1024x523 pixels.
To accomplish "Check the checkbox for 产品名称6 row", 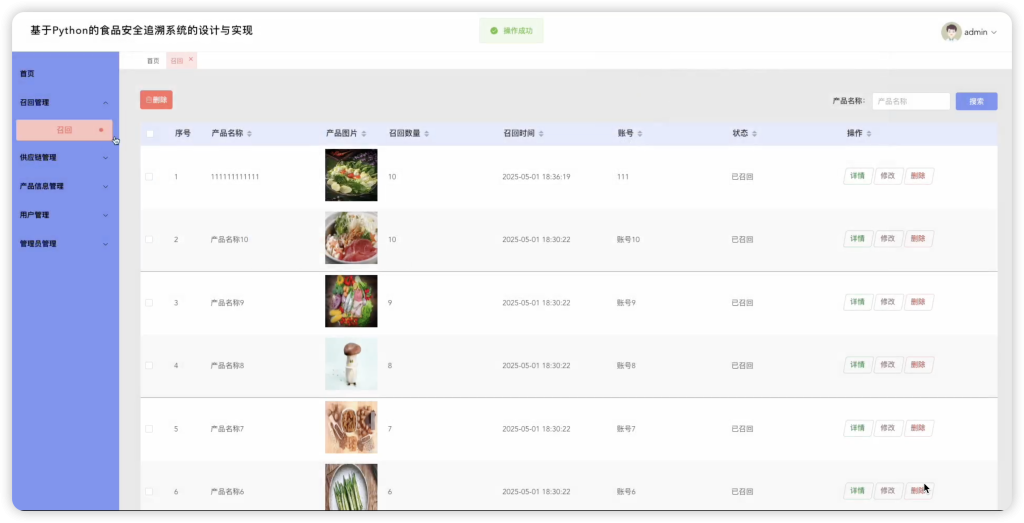I will pyautogui.click(x=149, y=492).
